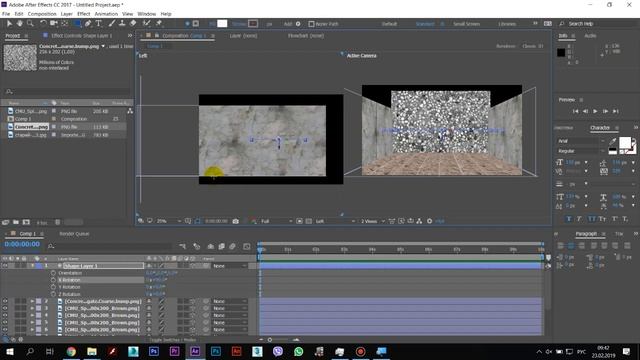
Task: Expand layer 2 Concrete bump properties
Action: point(32,301)
